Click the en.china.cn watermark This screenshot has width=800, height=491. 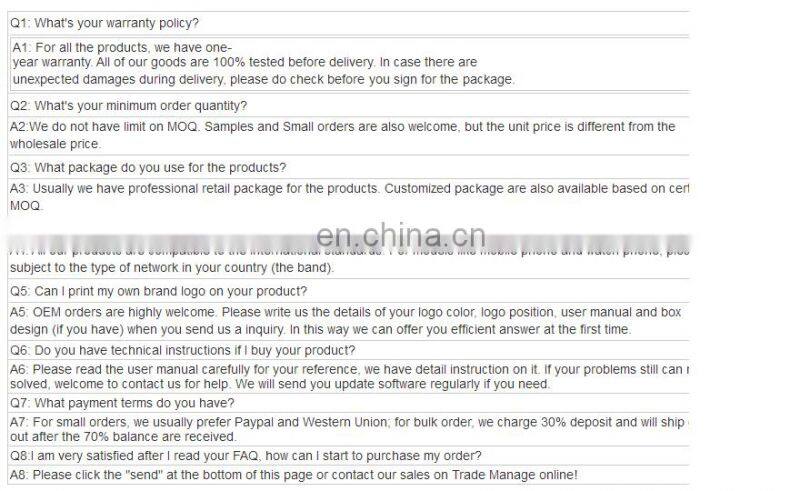pos(400,236)
